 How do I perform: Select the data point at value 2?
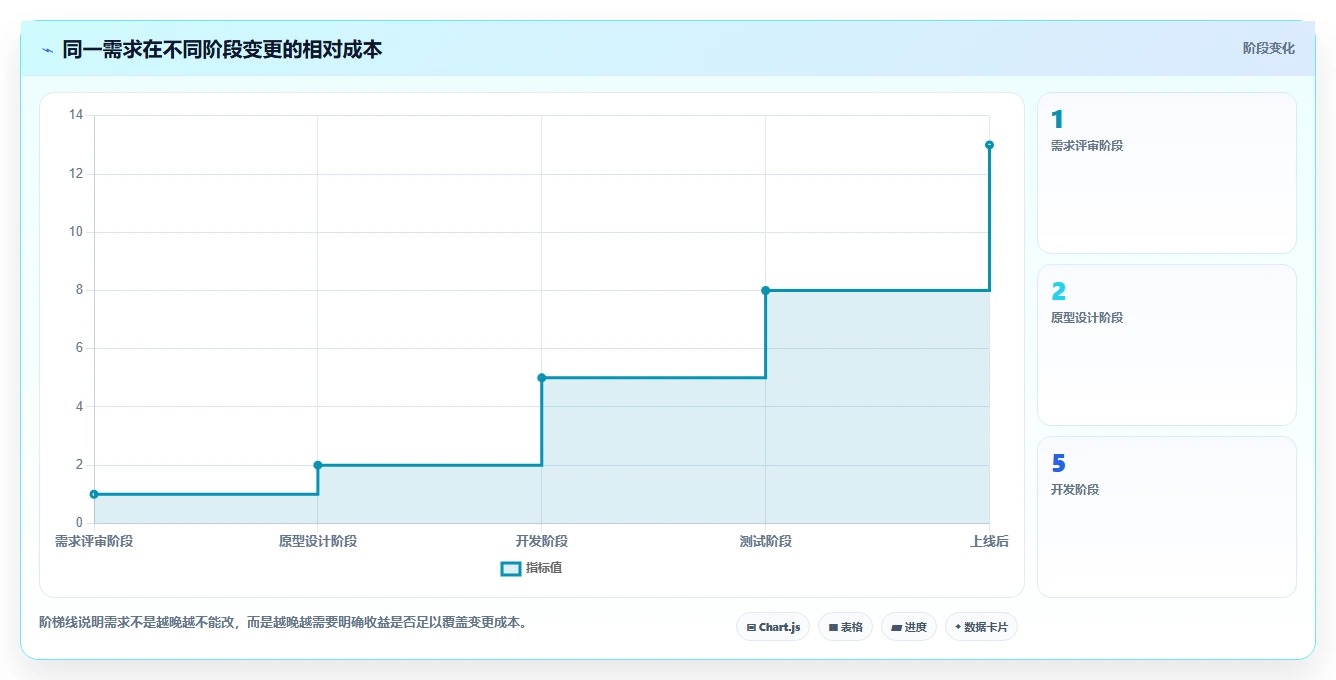[318, 465]
